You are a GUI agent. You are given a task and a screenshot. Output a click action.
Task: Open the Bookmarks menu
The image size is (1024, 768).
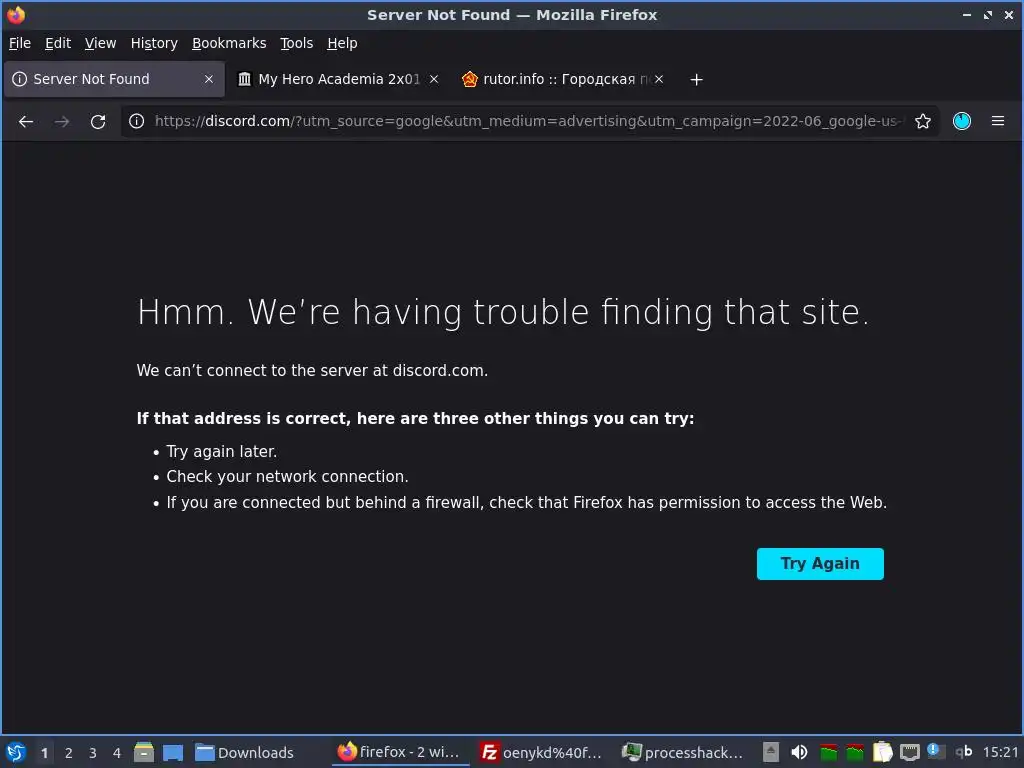[229, 43]
